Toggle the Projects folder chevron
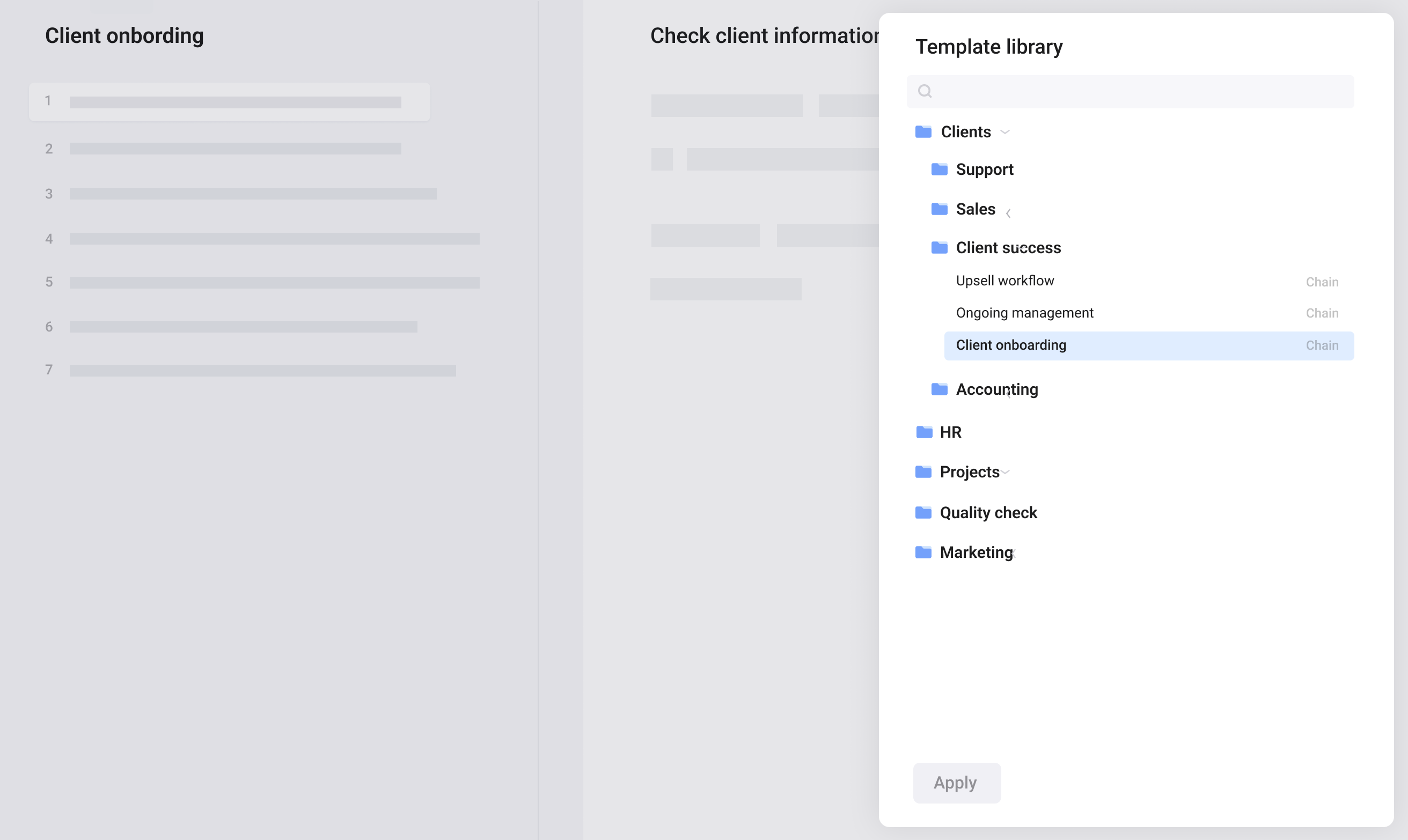Image resolution: width=1408 pixels, height=840 pixels. [x=1006, y=472]
